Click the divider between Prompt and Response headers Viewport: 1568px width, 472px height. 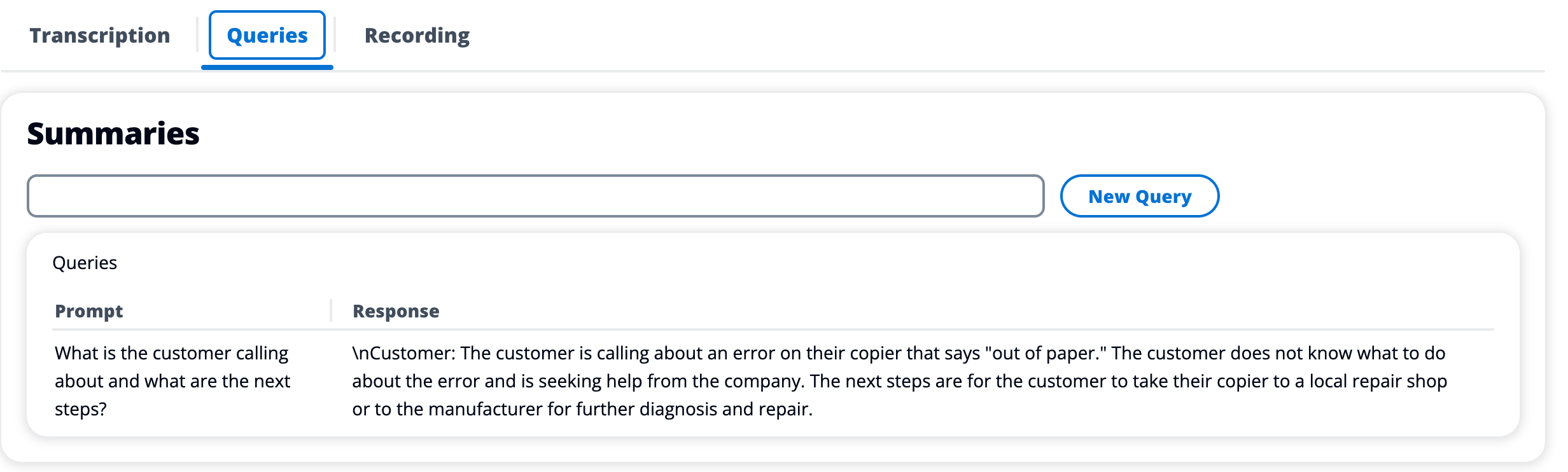tap(331, 310)
